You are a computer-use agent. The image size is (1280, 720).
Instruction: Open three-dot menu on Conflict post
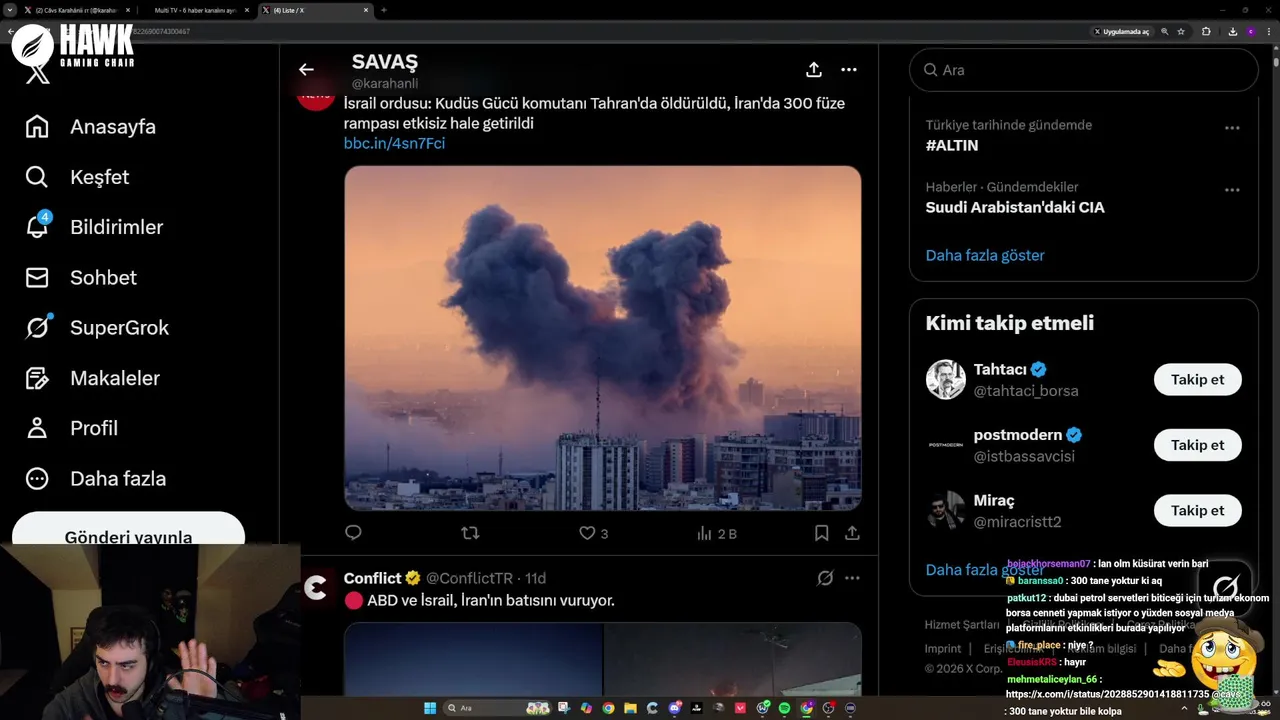[852, 578]
